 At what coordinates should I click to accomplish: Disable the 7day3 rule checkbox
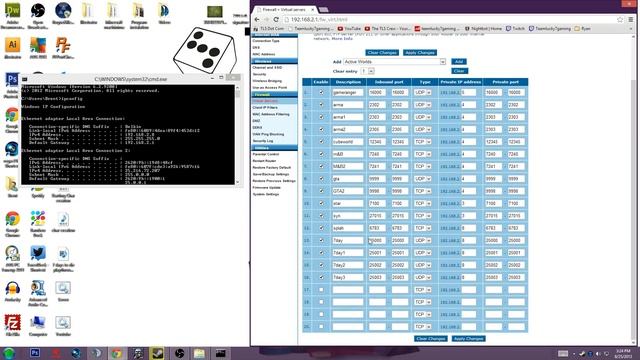point(321,278)
